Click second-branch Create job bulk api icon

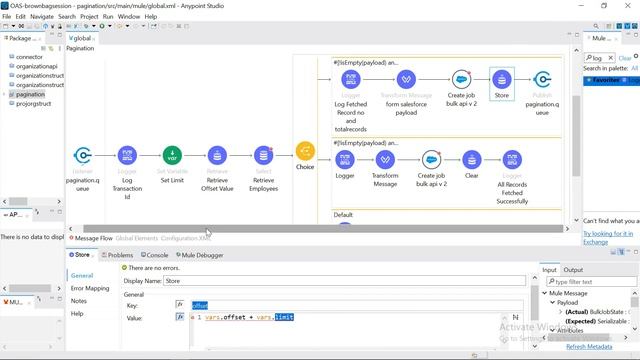click(431, 160)
